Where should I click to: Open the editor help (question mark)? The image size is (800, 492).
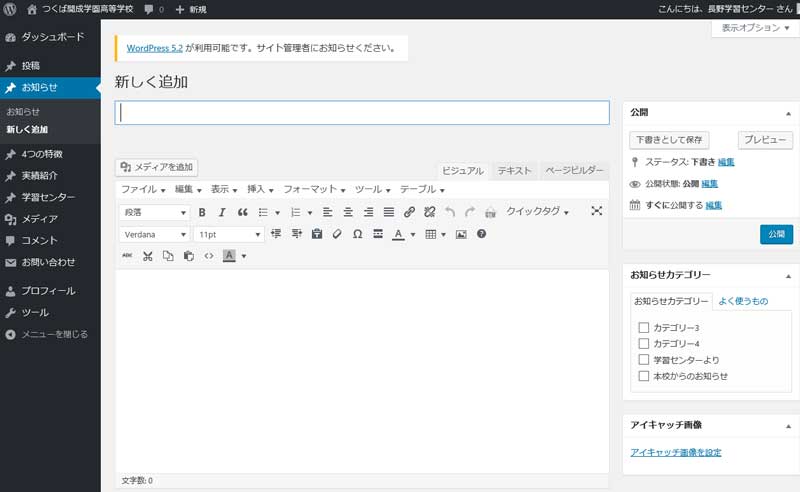pos(481,234)
